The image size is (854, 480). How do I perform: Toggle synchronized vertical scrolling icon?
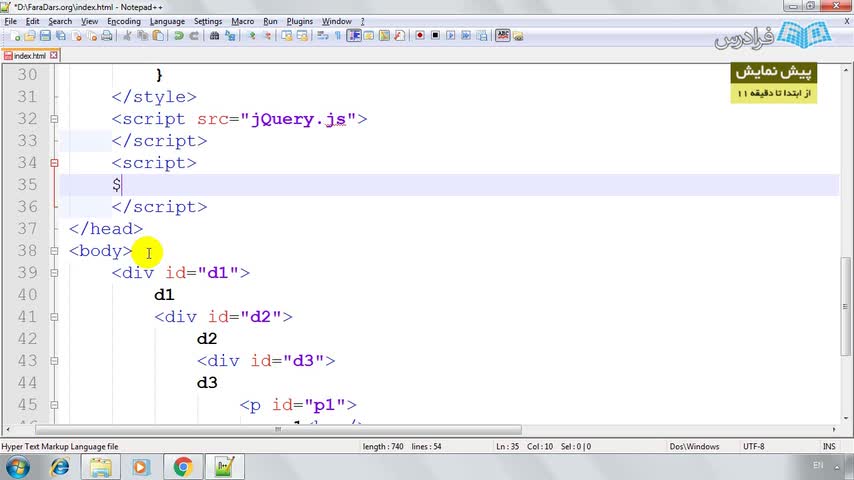tap(286, 36)
